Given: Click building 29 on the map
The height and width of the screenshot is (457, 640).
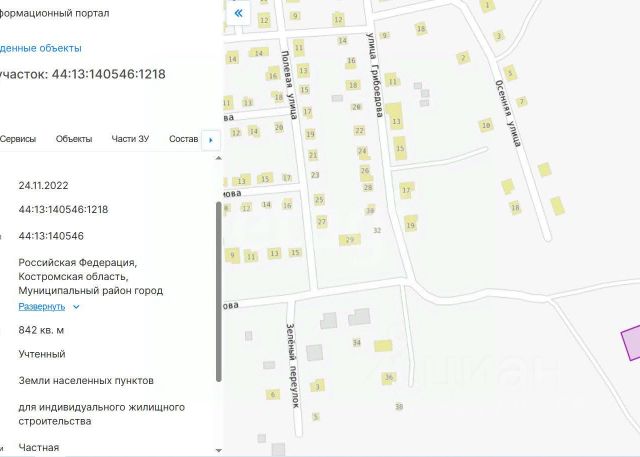Looking at the screenshot, I should 350,240.
